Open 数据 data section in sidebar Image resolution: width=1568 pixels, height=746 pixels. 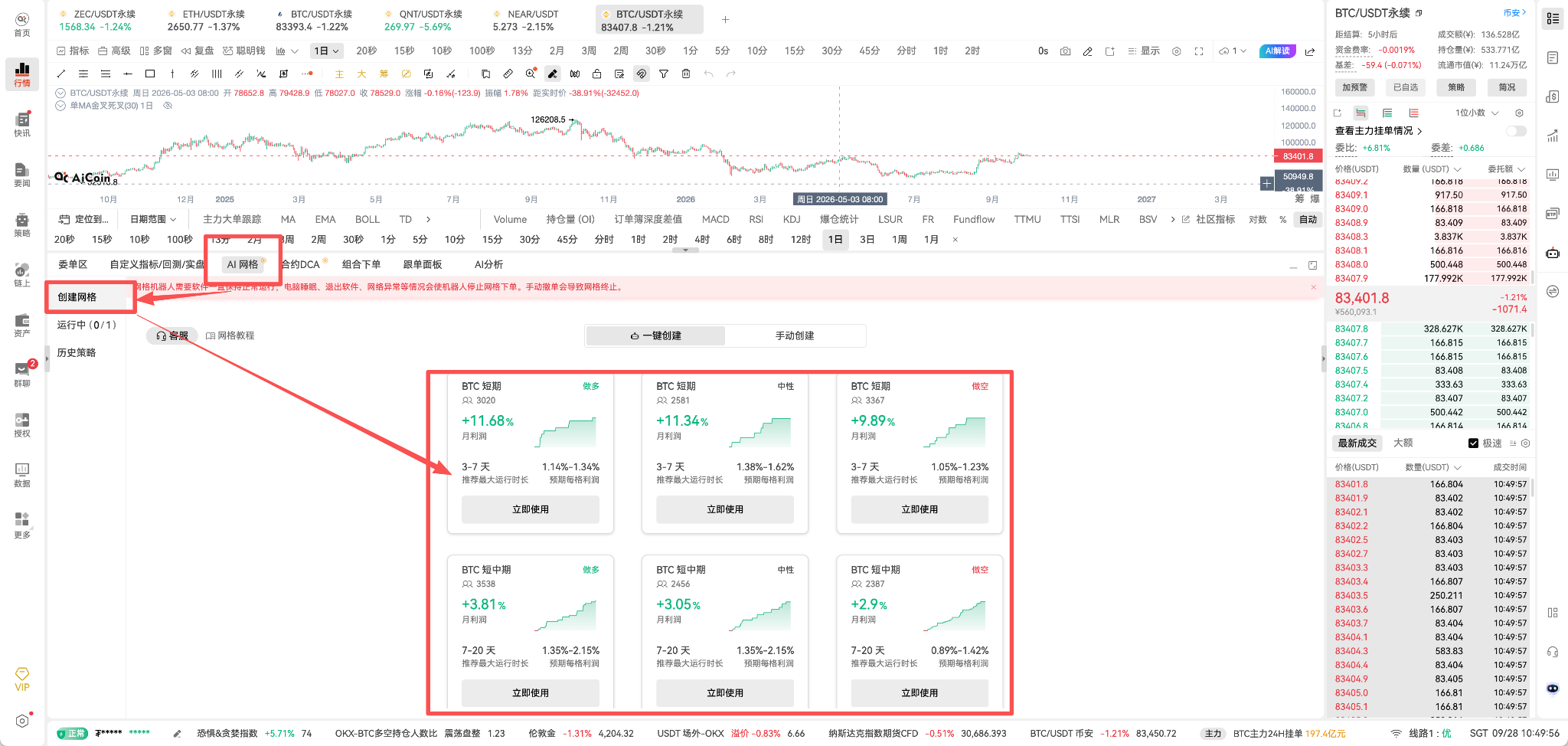22,475
